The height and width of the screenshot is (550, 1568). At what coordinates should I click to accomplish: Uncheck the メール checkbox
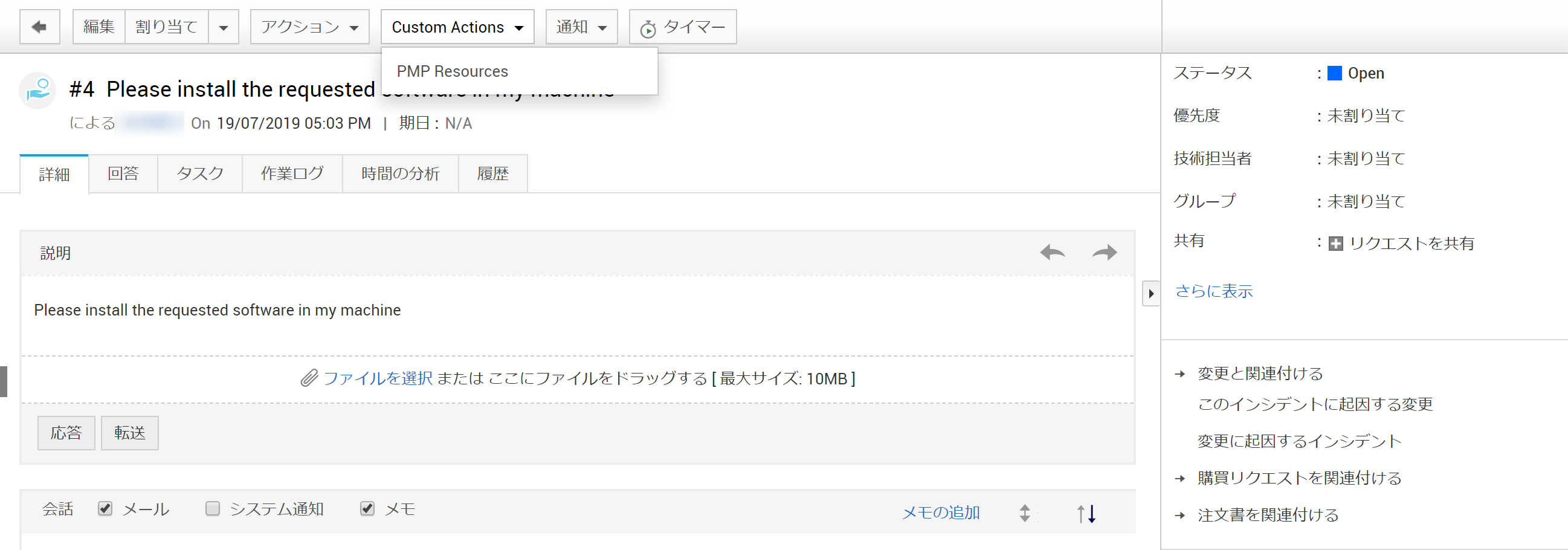[105, 508]
